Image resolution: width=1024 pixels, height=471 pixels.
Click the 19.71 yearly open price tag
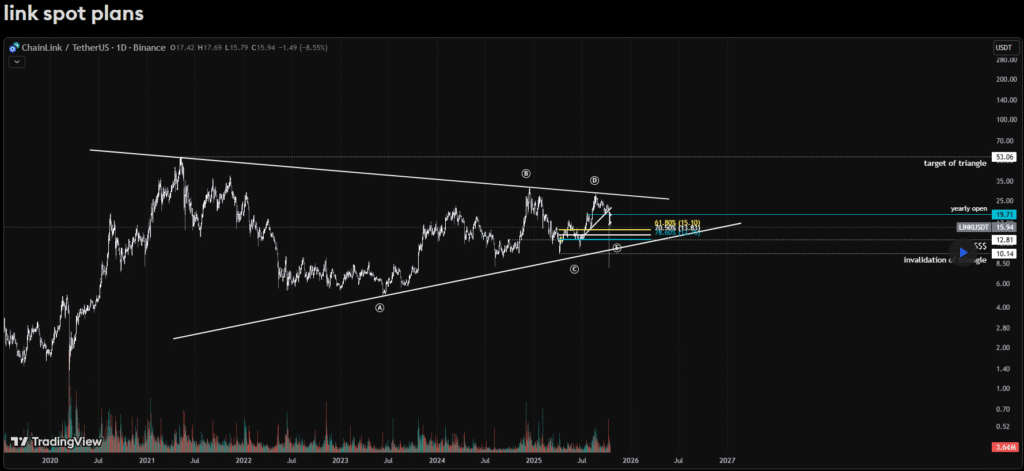point(1004,214)
